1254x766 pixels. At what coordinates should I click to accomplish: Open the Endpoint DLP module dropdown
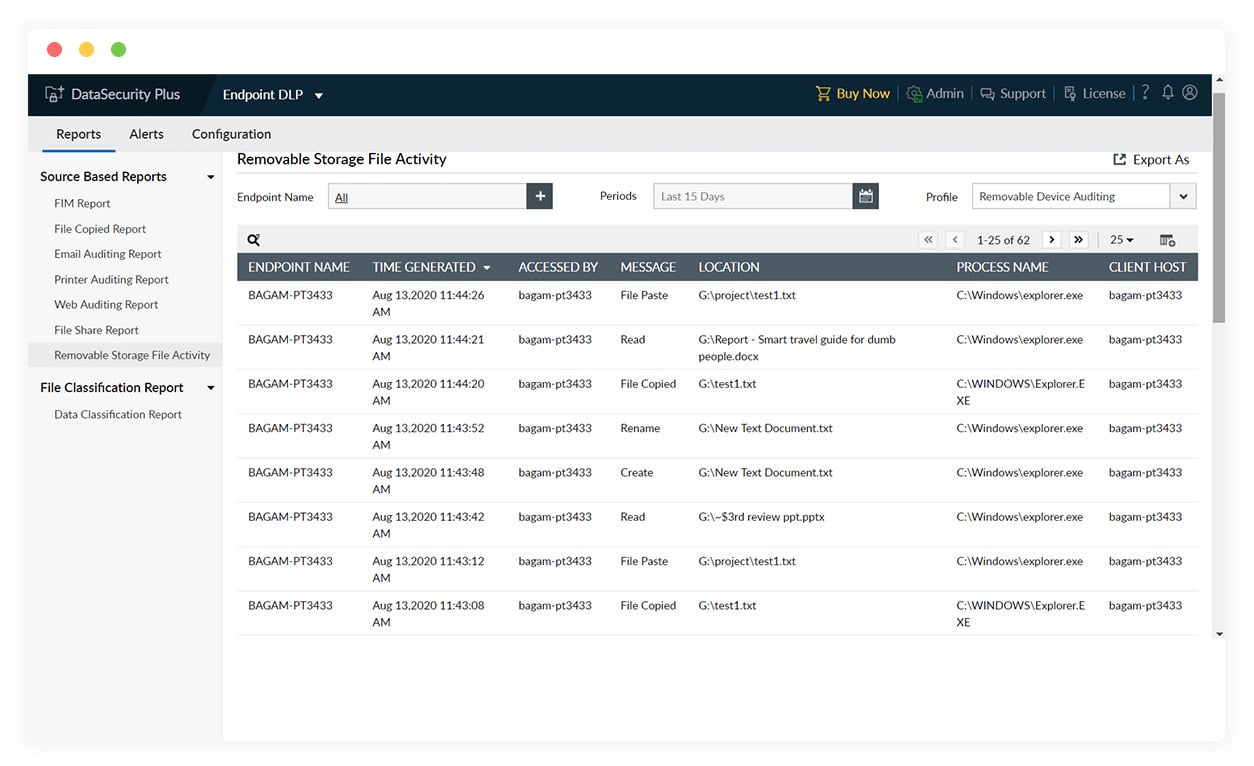pos(272,93)
